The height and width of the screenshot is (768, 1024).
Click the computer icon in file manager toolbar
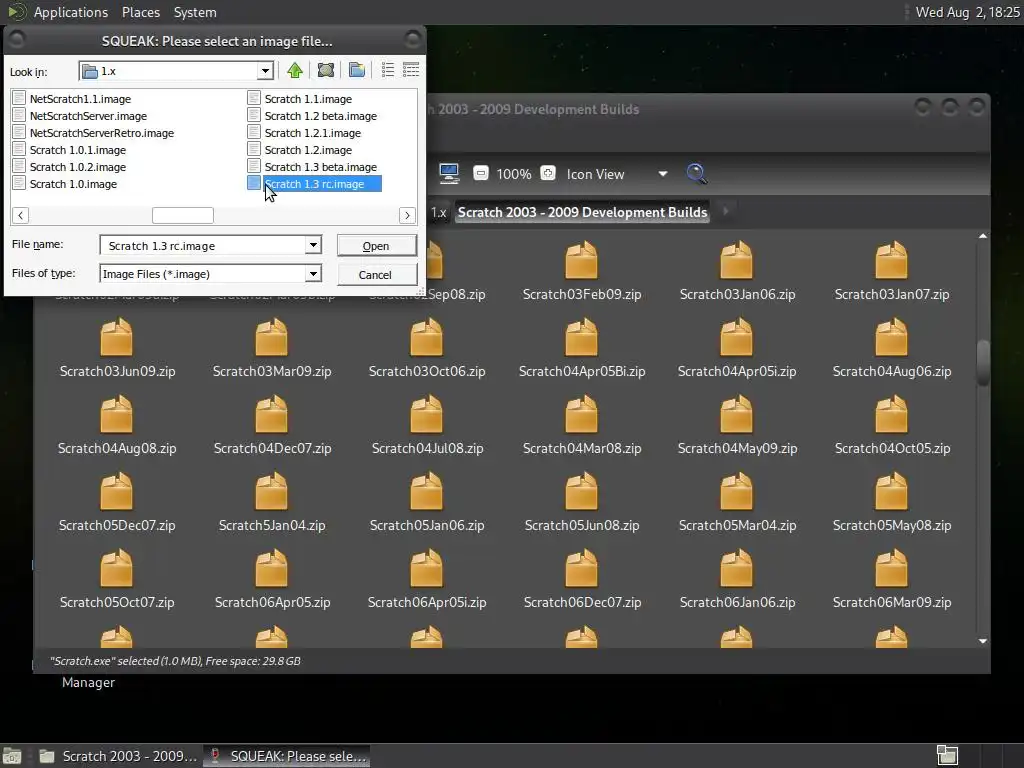click(449, 174)
